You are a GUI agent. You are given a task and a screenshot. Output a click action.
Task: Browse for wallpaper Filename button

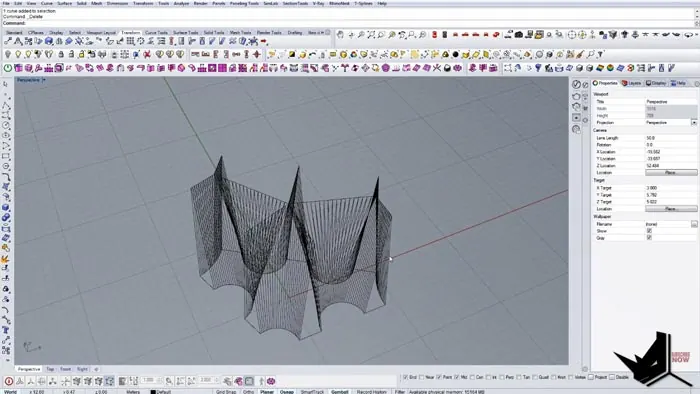(x=694, y=224)
